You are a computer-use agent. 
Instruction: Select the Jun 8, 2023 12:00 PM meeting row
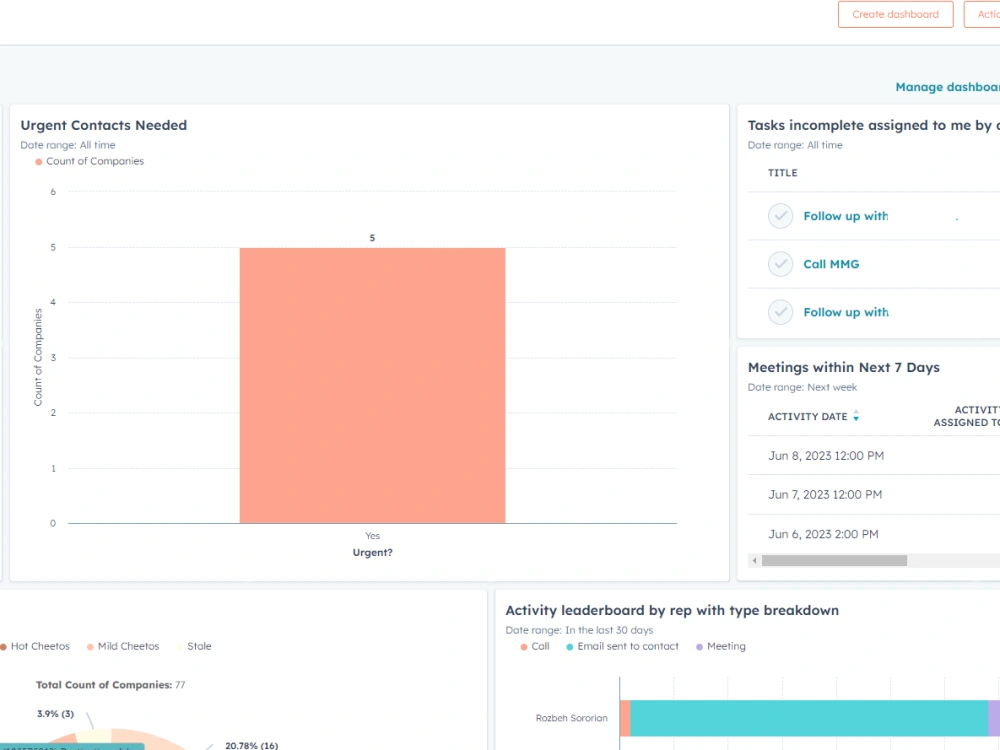tap(874, 455)
